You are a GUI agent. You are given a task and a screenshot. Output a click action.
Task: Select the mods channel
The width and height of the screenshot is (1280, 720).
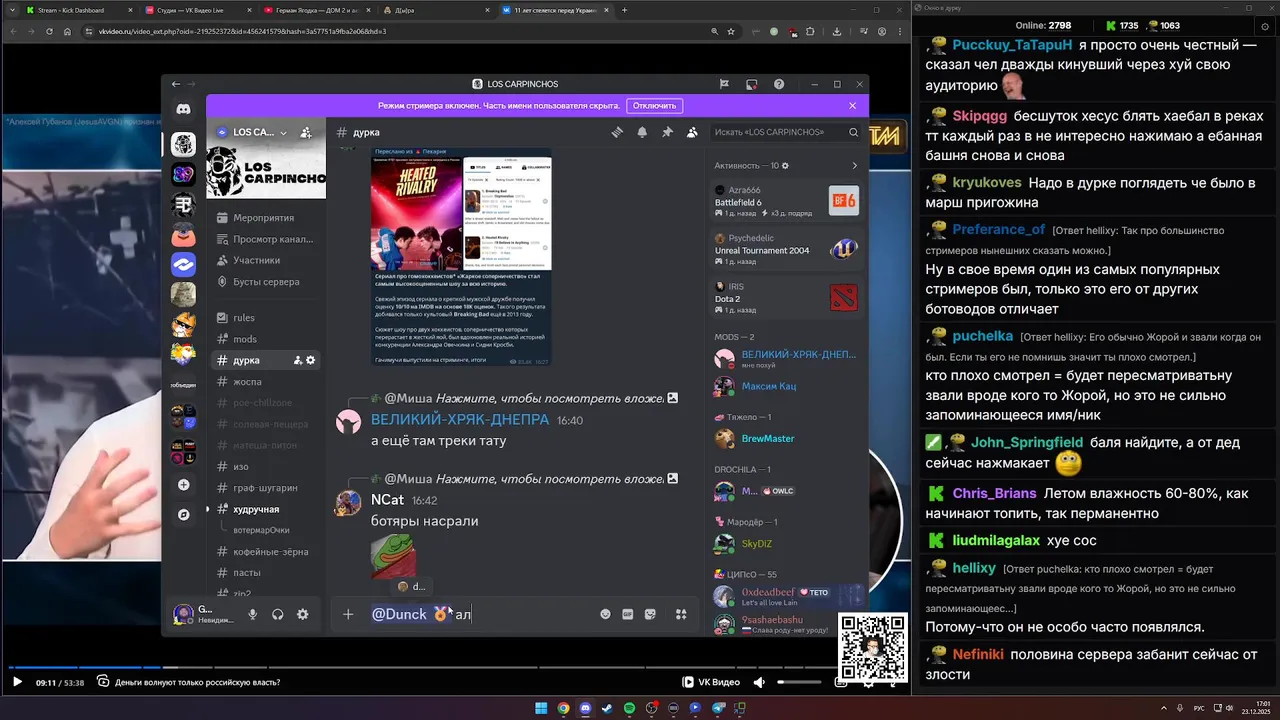[x=265, y=339]
